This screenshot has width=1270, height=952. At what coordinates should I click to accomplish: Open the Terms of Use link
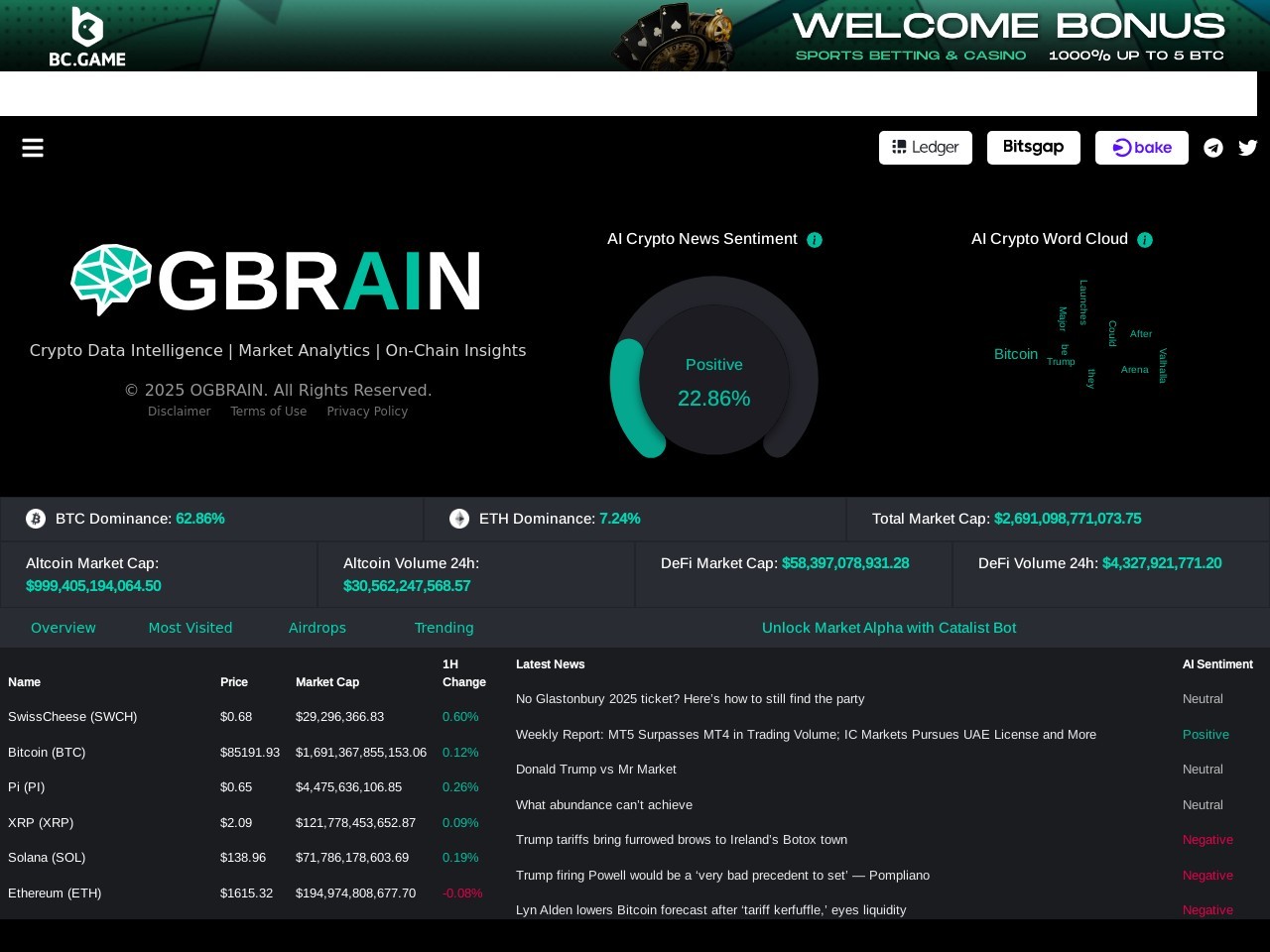pyautogui.click(x=269, y=412)
